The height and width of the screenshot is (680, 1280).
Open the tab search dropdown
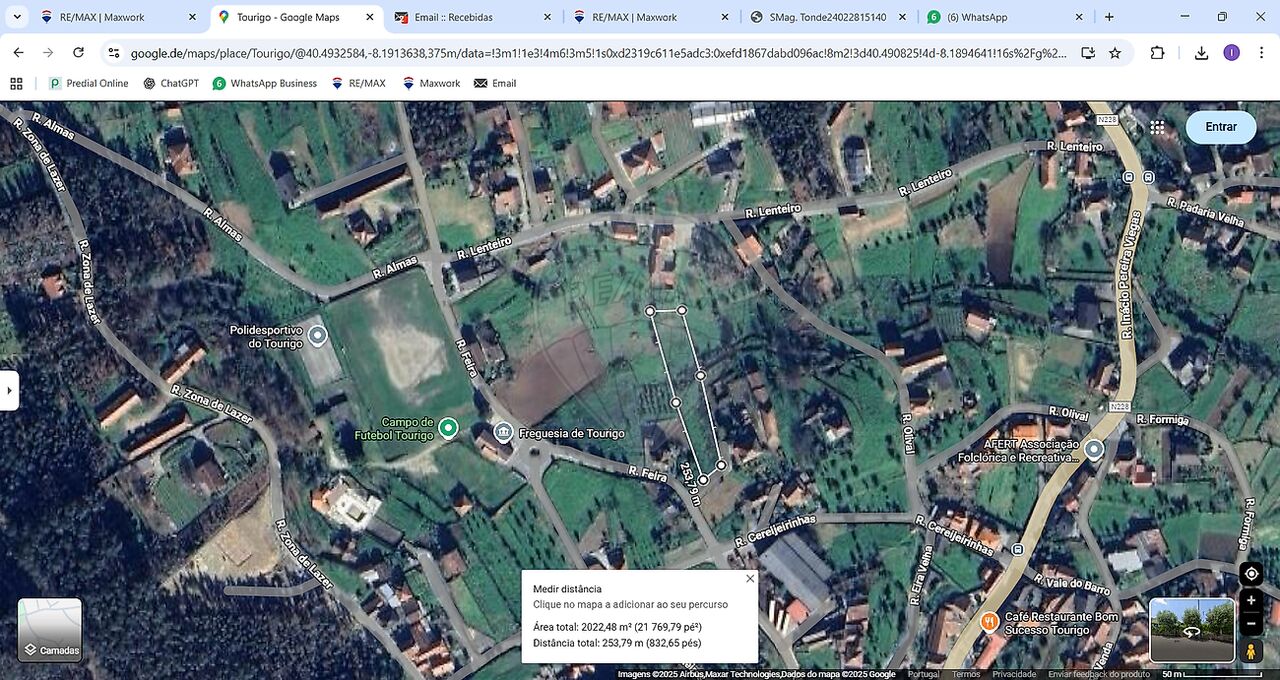click(x=17, y=17)
